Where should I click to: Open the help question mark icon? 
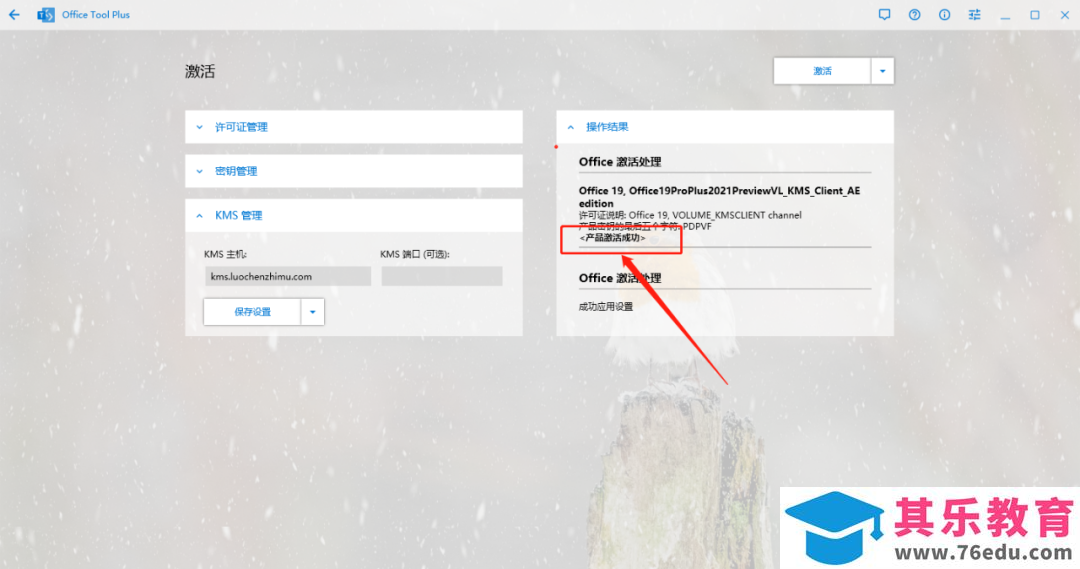point(914,14)
